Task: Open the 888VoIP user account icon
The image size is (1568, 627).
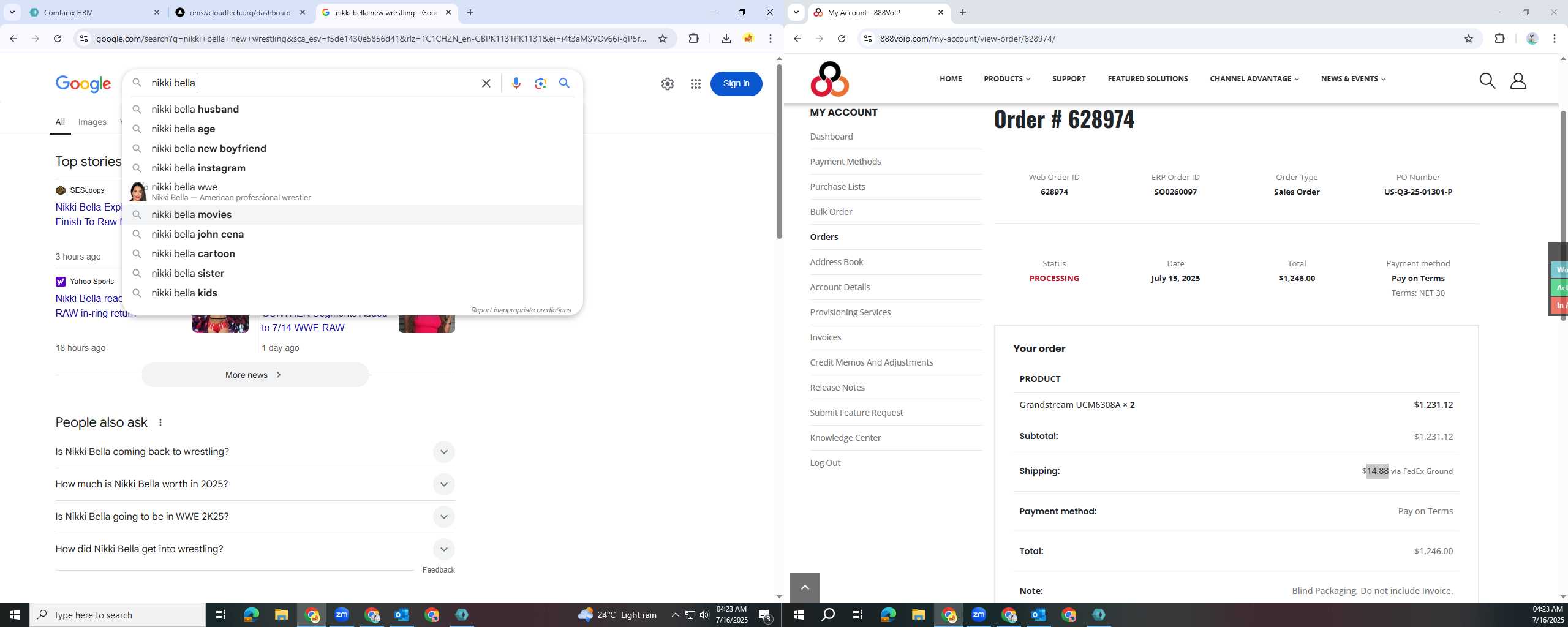Action: pyautogui.click(x=1518, y=80)
